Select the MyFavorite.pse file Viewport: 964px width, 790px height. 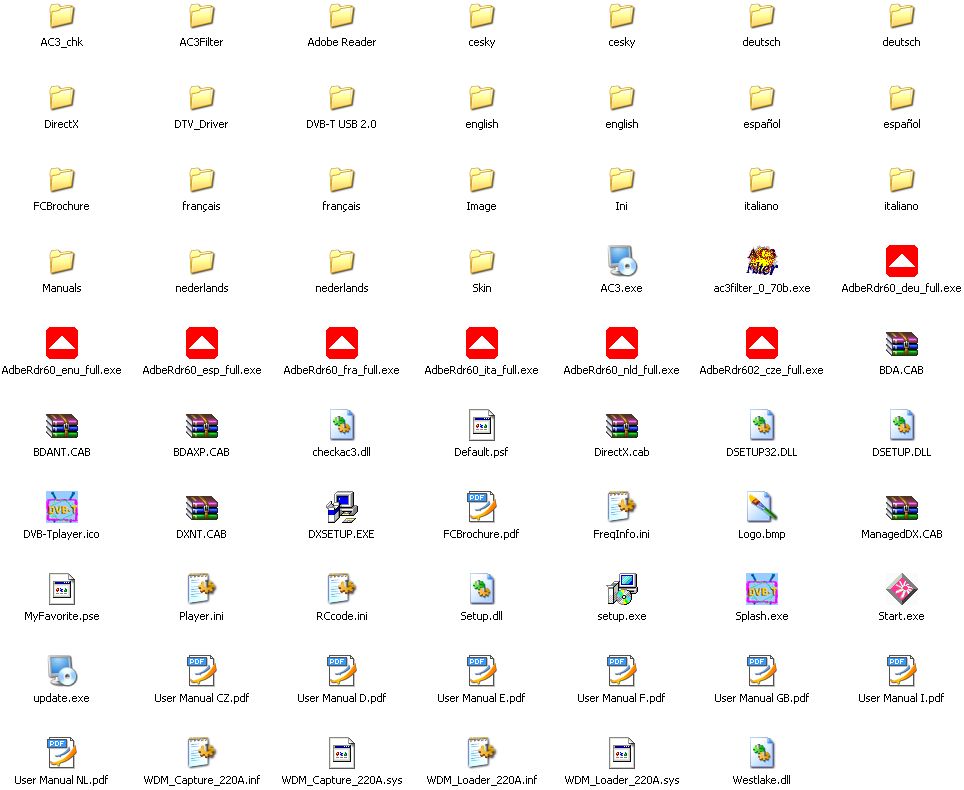61,590
